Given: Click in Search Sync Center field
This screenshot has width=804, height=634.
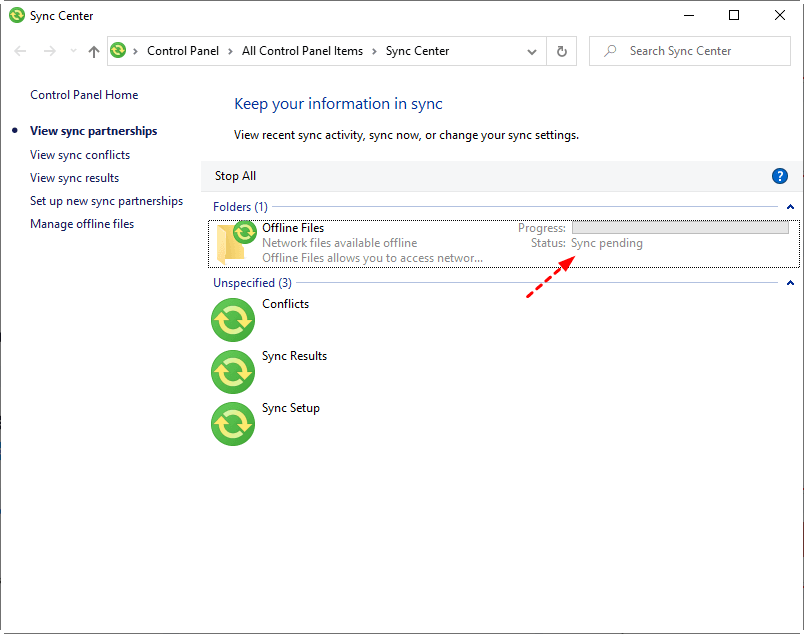Looking at the screenshot, I should pos(690,51).
